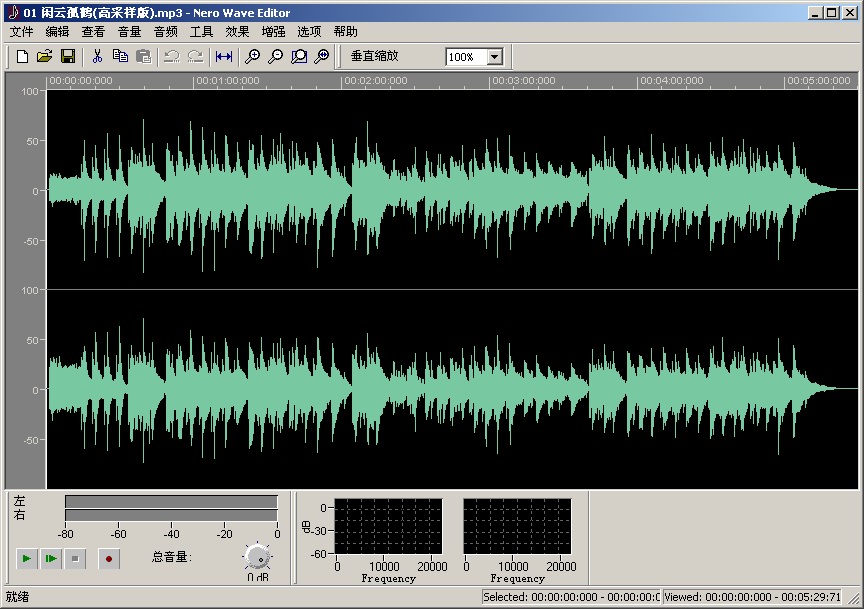Screen dimensions: 864x609
Task: Open an audio file
Action: (45, 57)
